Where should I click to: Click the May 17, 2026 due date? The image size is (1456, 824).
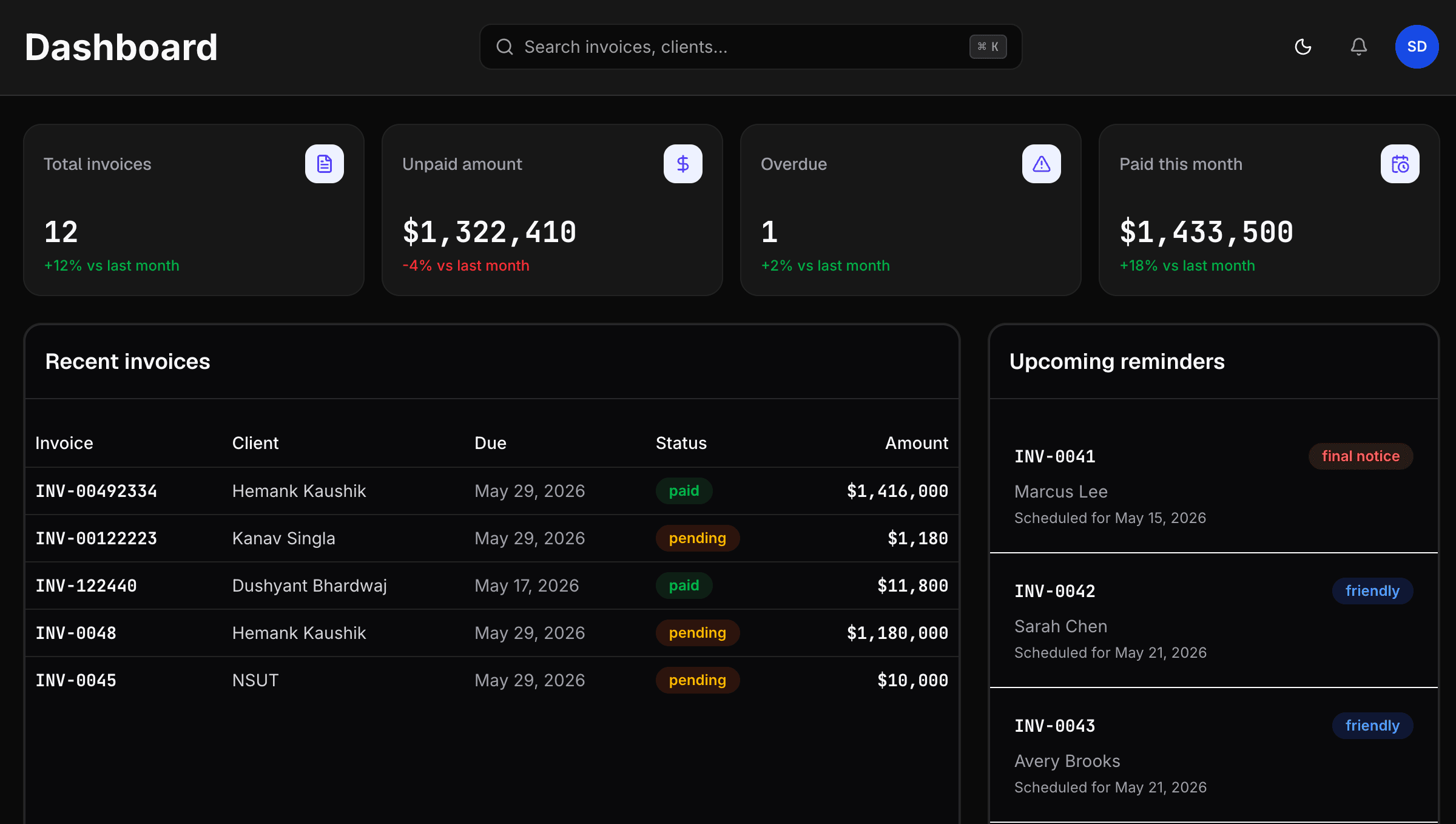[527, 586]
